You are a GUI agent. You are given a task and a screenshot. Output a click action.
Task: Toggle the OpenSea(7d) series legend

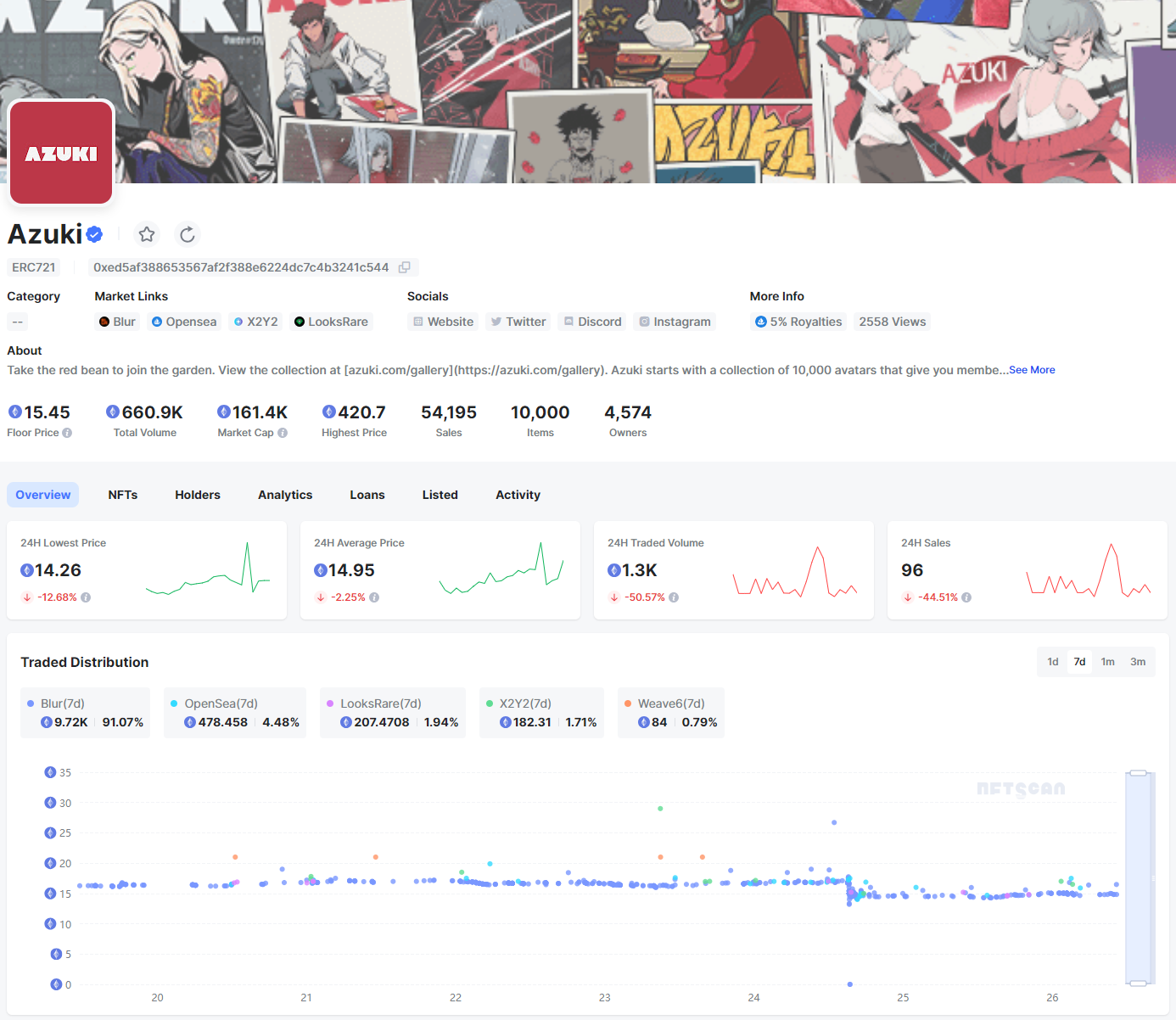coord(221,703)
